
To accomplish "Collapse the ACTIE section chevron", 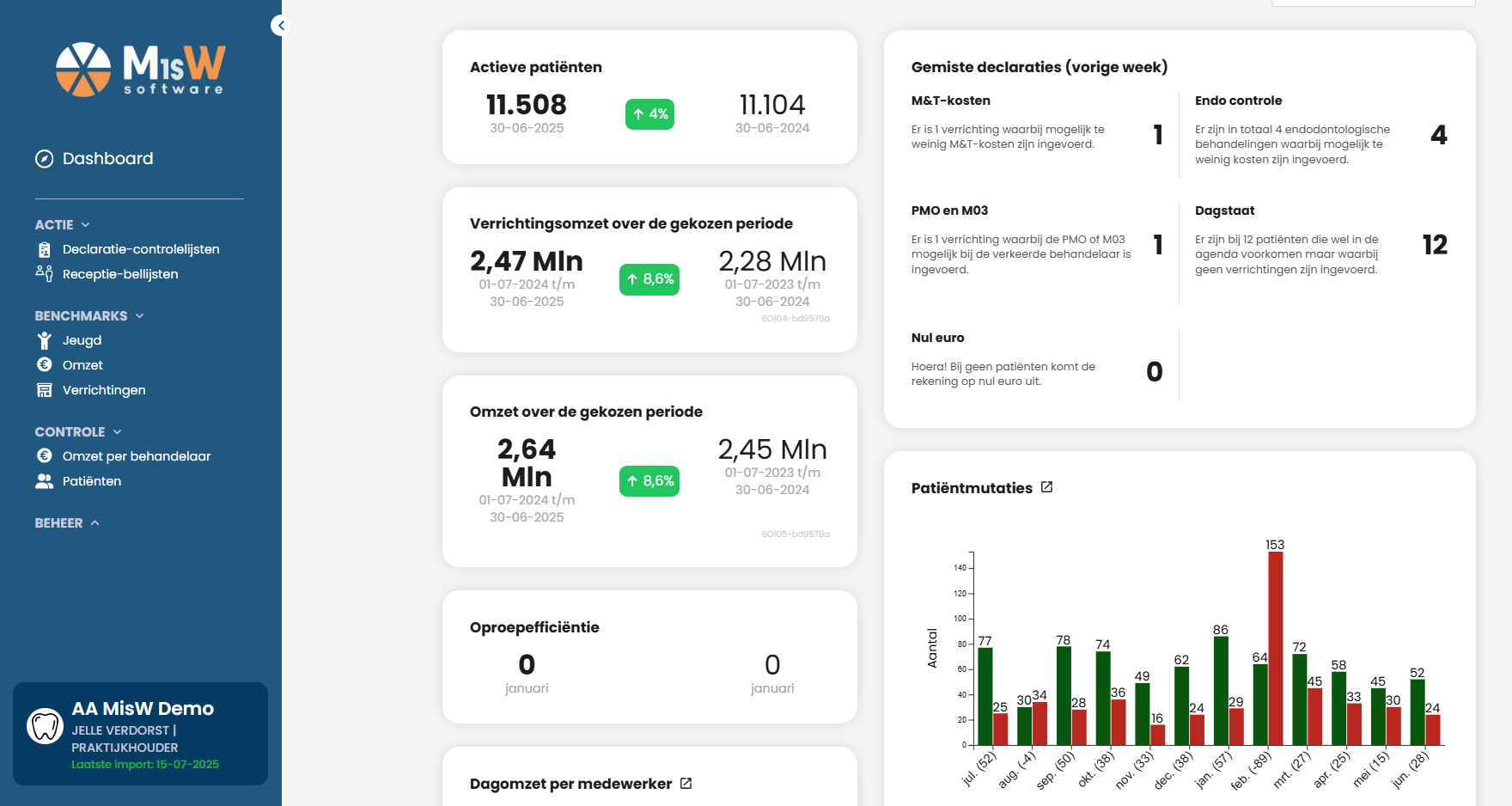I will coord(85,225).
